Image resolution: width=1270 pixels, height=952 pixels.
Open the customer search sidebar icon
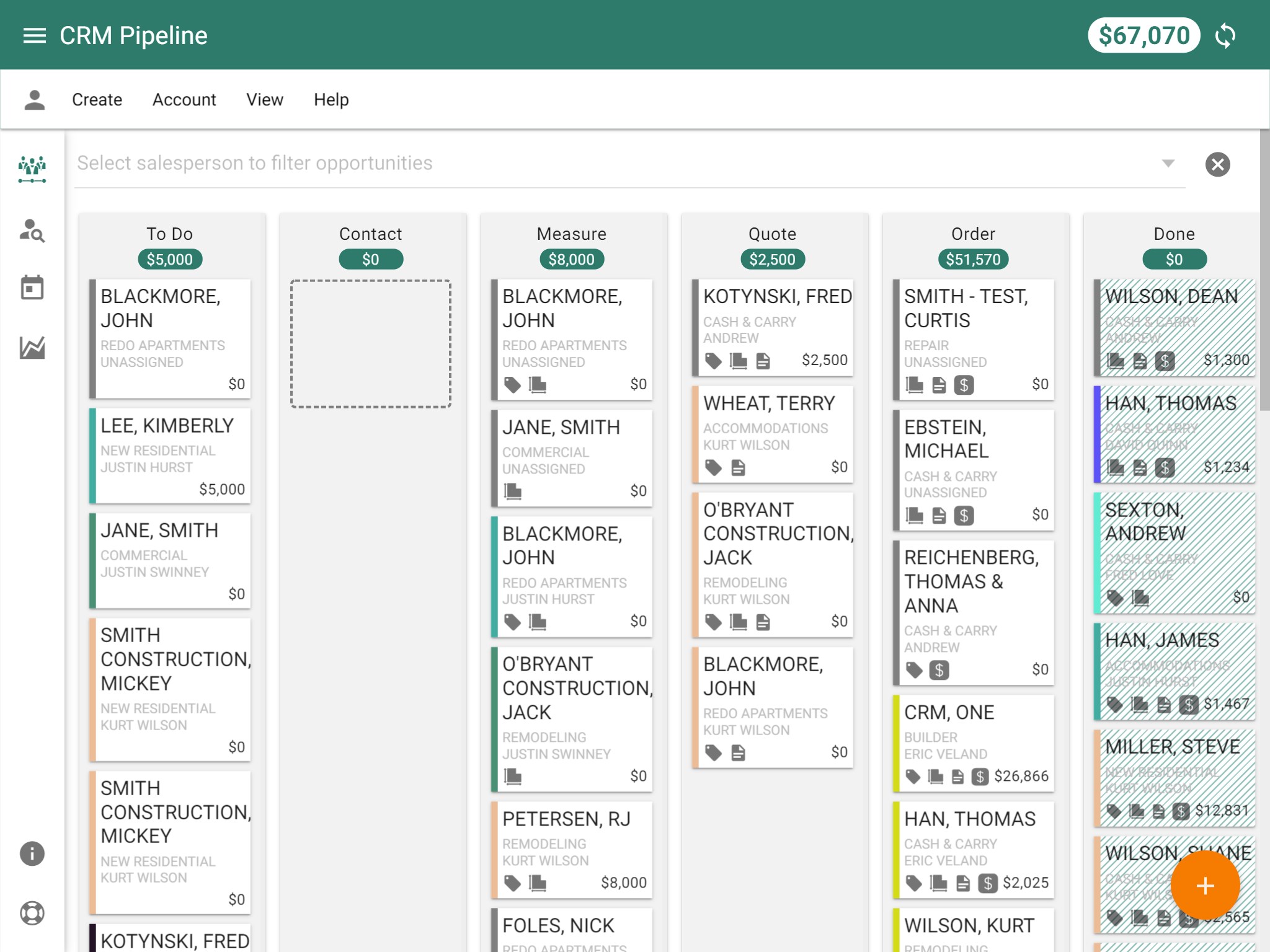pyautogui.click(x=32, y=231)
